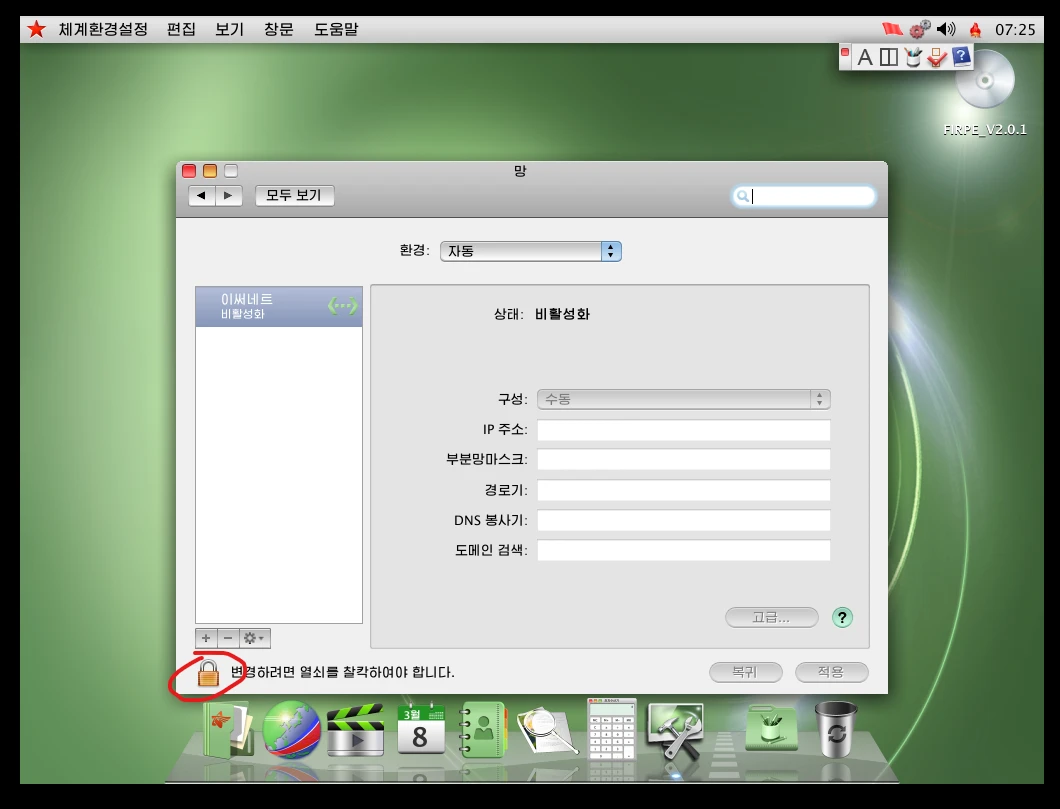Select the 이써네트 network in the list
The width and height of the screenshot is (1060, 809).
[x=278, y=306]
